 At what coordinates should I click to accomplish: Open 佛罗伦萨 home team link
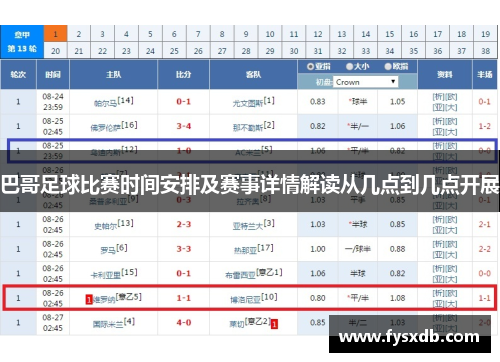(105, 128)
